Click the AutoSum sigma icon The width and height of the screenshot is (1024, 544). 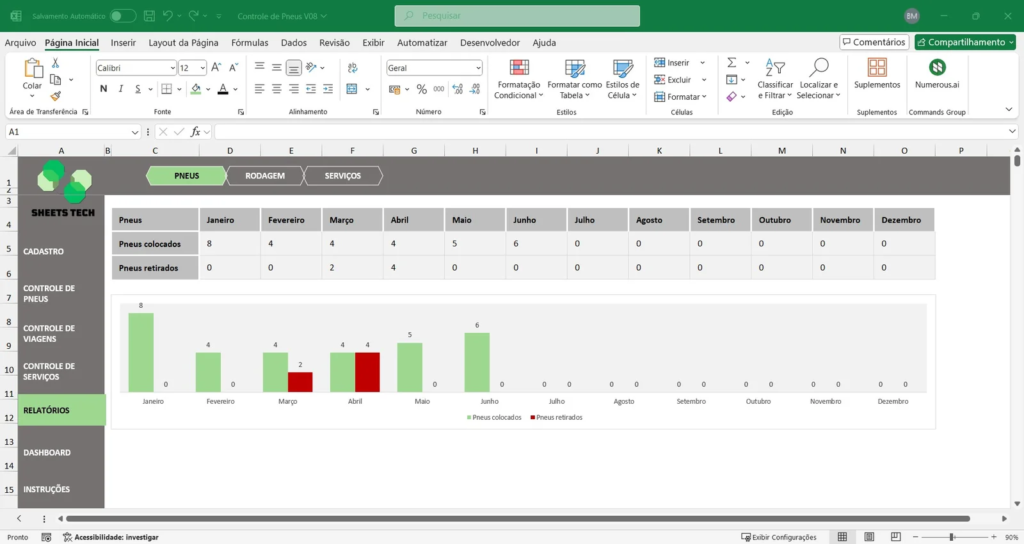click(x=731, y=62)
